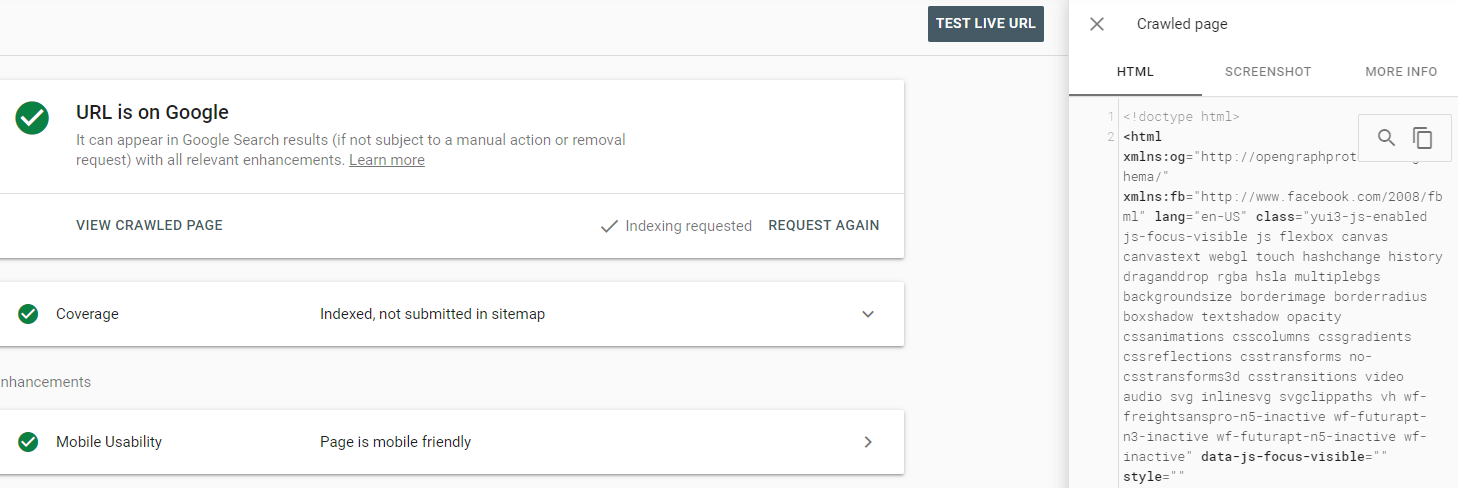Click the 'URL is on Google' heading
This screenshot has width=1458, height=490.
[152, 113]
